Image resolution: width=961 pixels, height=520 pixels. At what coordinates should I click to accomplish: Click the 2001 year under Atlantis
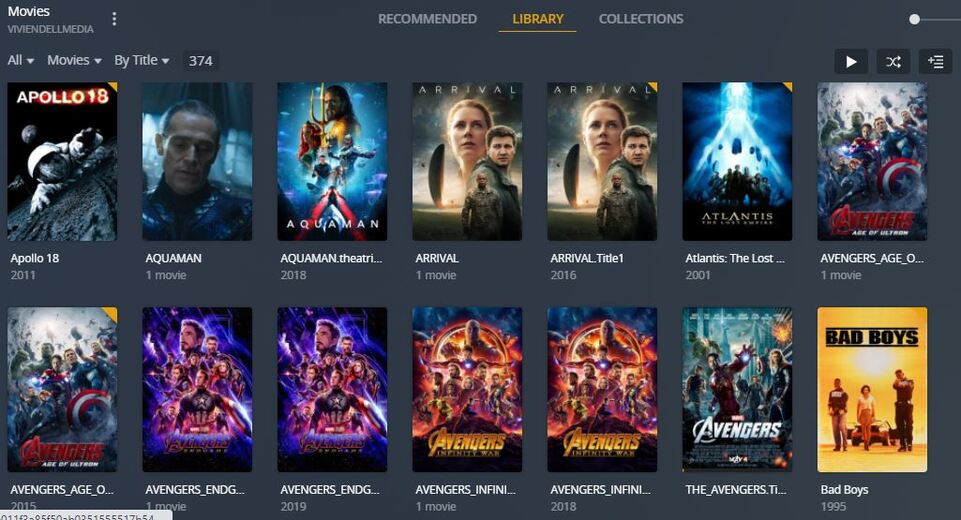pyautogui.click(x=698, y=275)
